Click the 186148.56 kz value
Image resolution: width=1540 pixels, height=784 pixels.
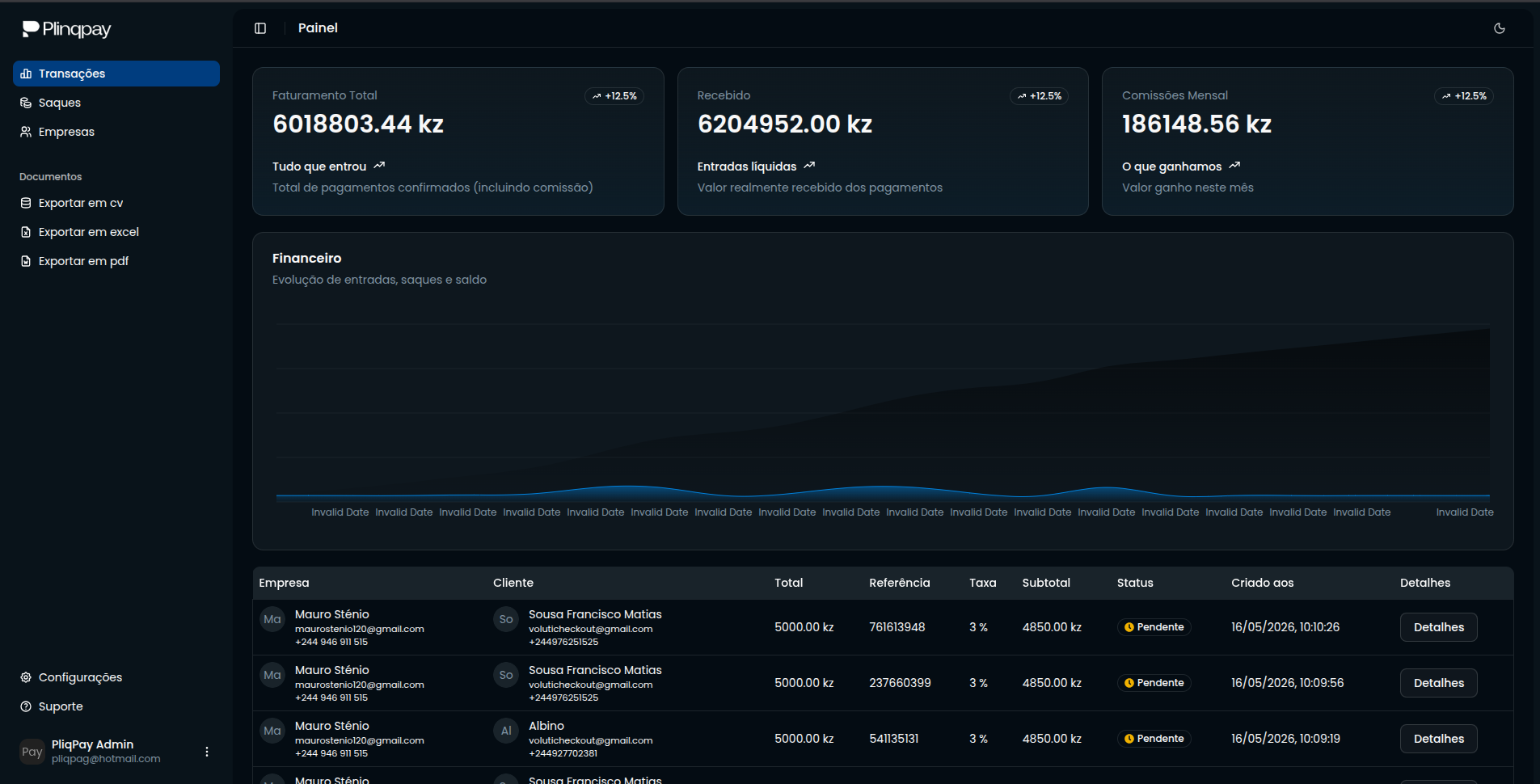[1196, 124]
